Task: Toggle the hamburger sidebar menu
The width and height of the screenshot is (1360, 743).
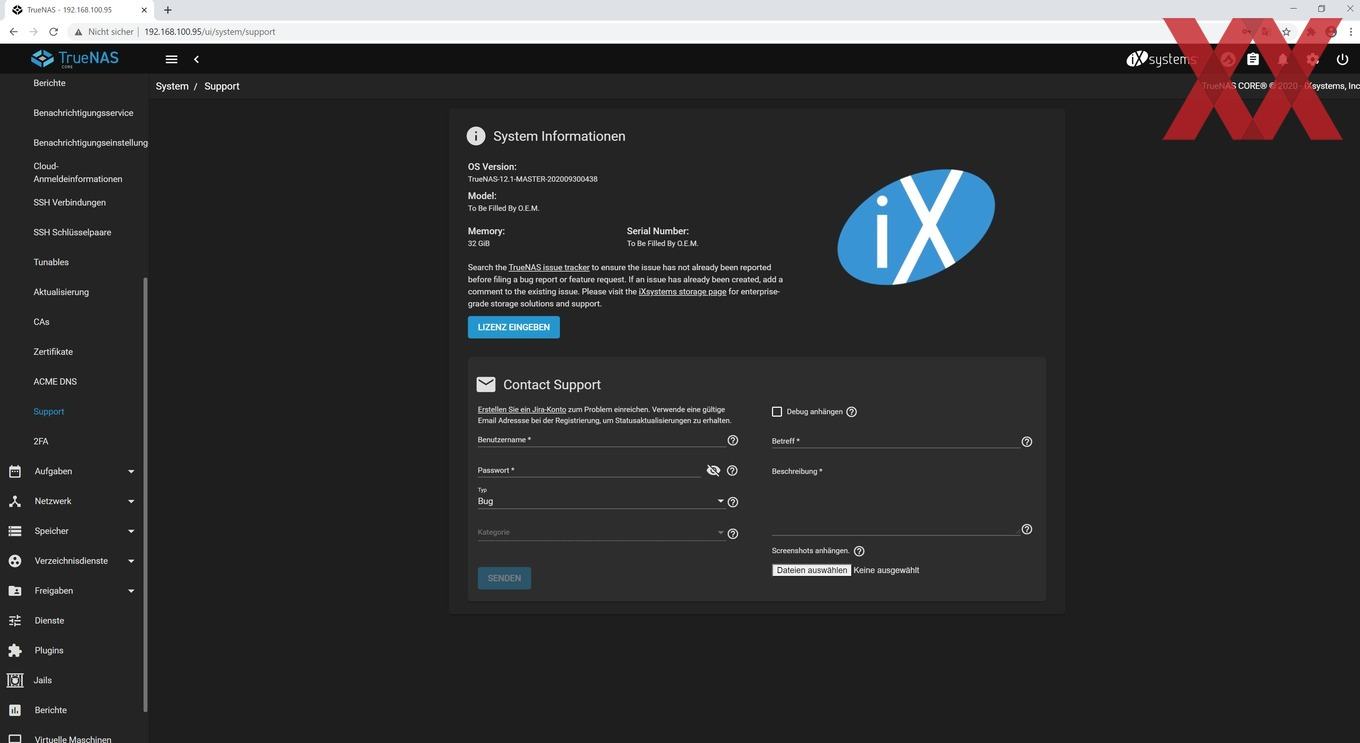Action: click(x=171, y=59)
